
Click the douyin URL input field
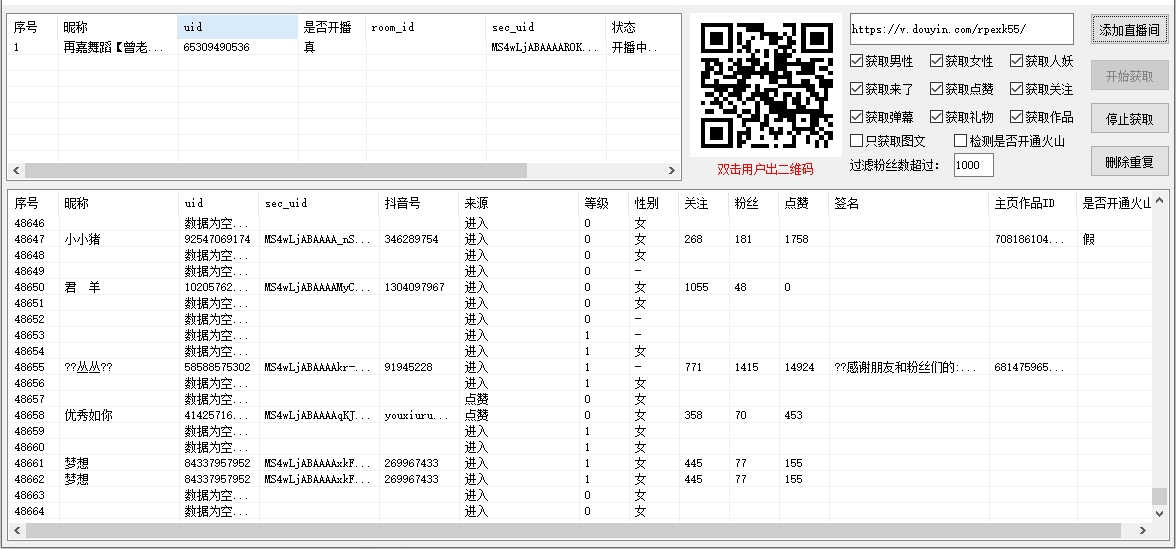pyautogui.click(x=960, y=29)
